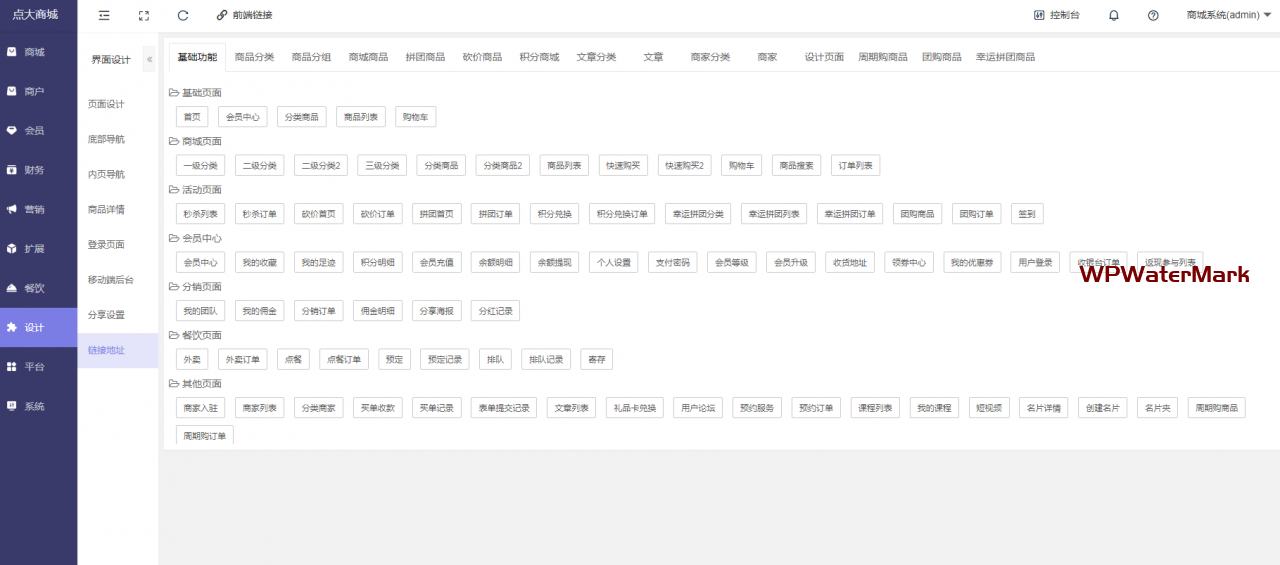Select 页面设计 in the submenu
The width and height of the screenshot is (1280, 565).
(106, 104)
